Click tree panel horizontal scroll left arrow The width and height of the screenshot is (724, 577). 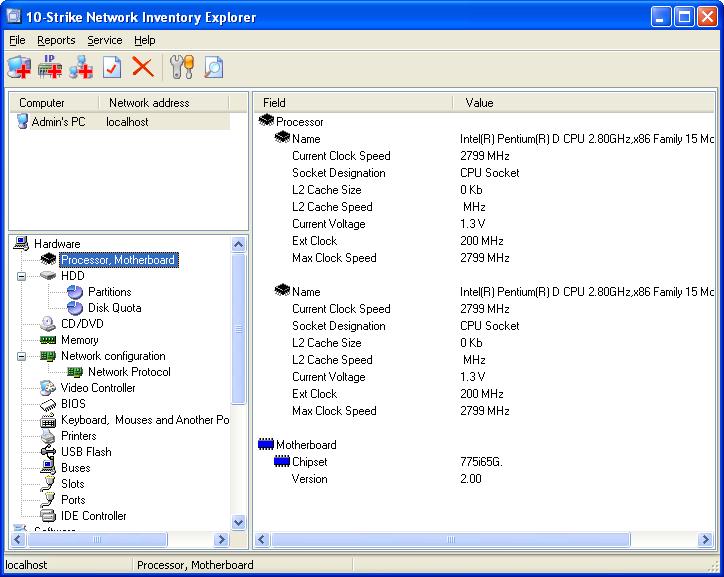[18, 539]
